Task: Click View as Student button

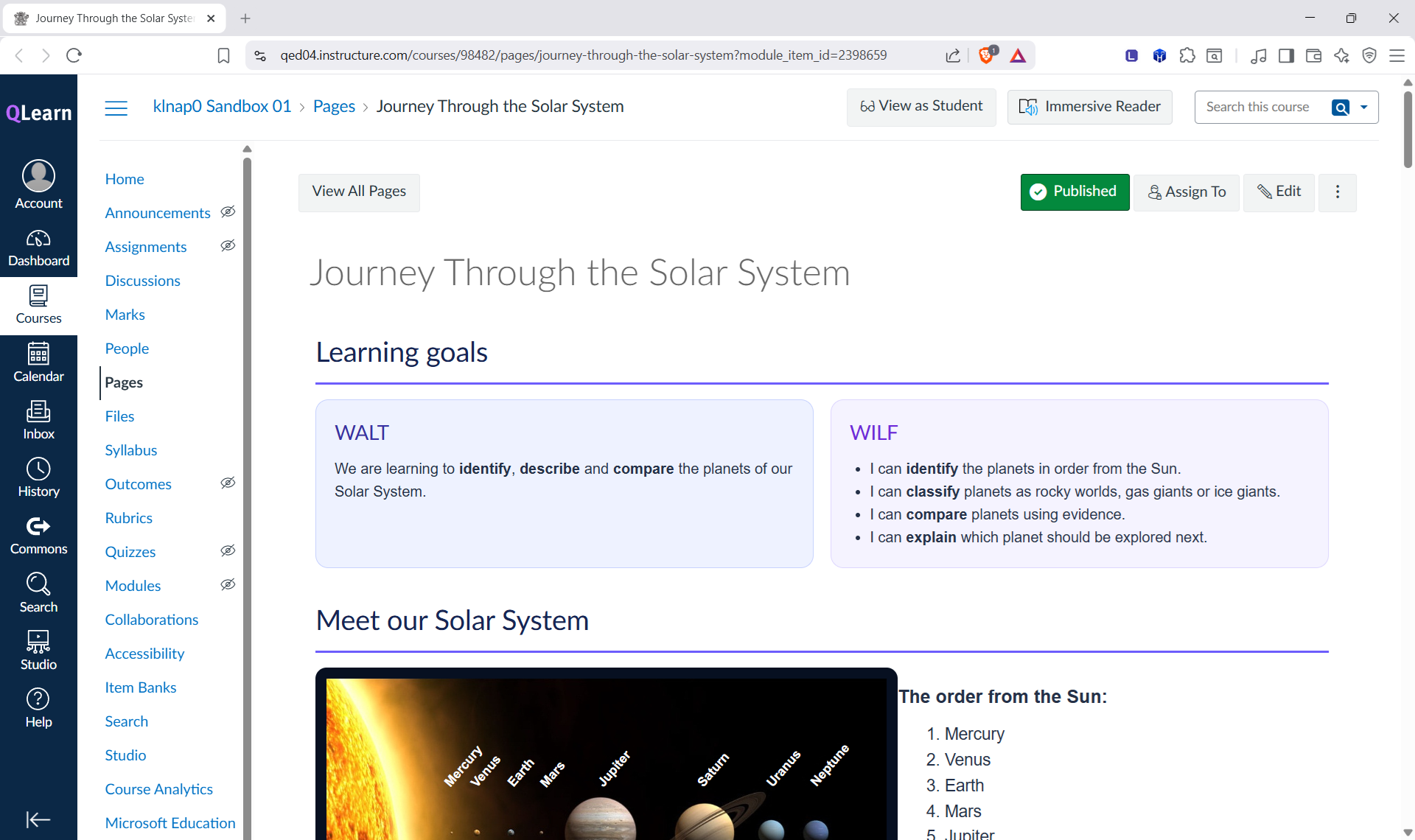Action: pos(921,107)
